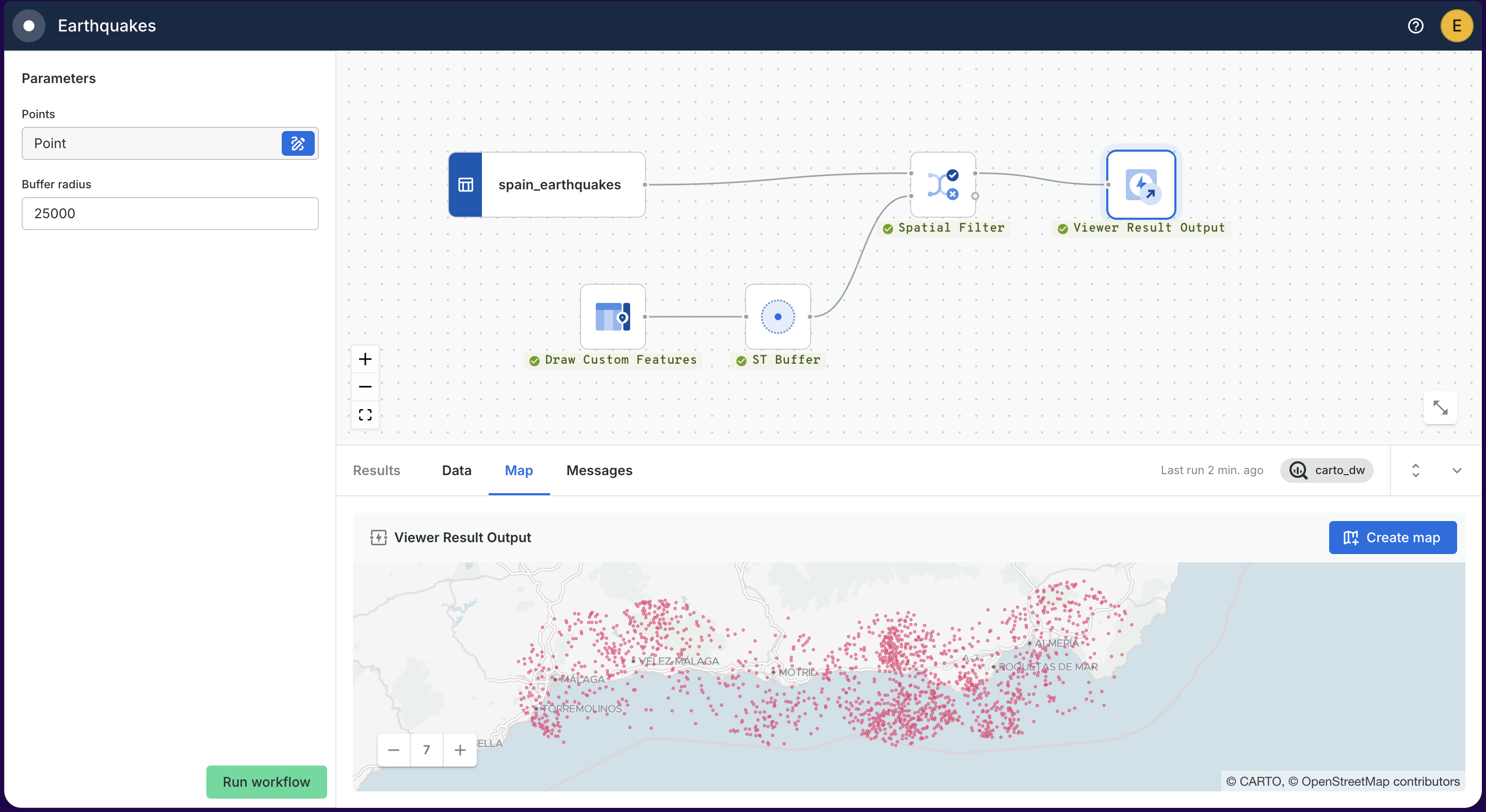Select the Viewer Result Output node
Image resolution: width=1486 pixels, height=812 pixels.
pyautogui.click(x=1140, y=185)
